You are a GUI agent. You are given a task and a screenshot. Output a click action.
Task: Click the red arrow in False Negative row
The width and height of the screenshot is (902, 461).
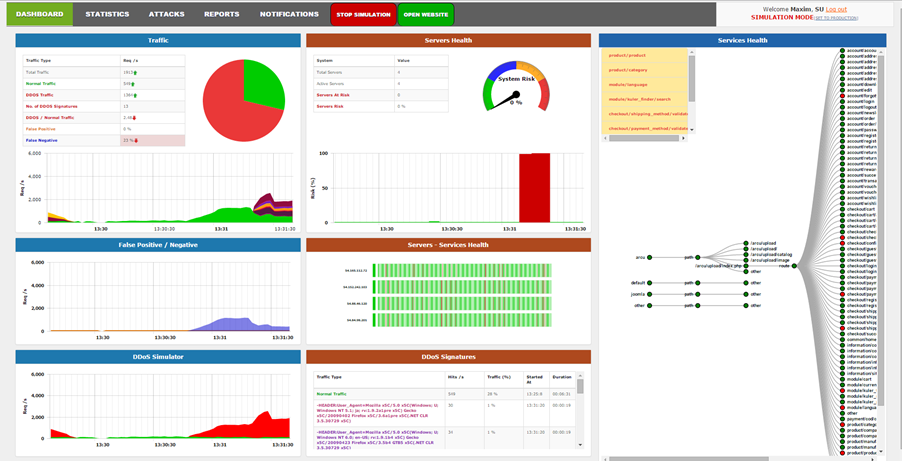tap(136, 141)
